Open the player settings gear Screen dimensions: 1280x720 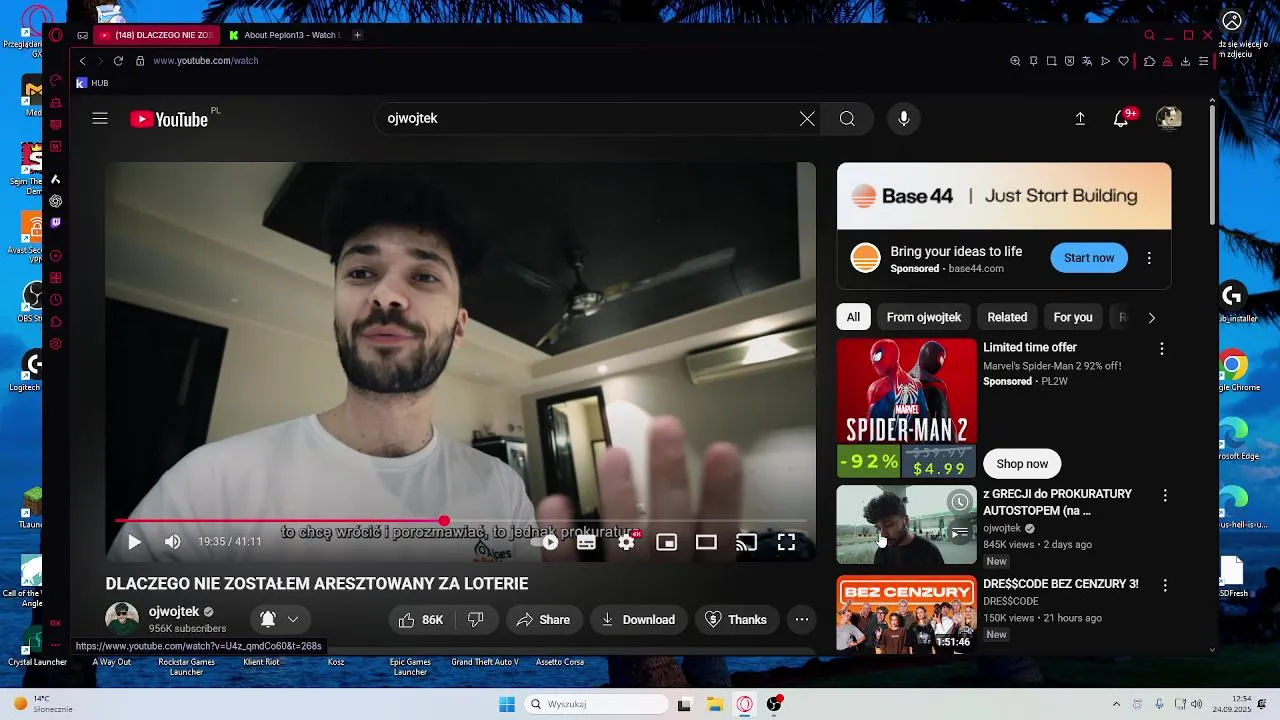[x=627, y=542]
